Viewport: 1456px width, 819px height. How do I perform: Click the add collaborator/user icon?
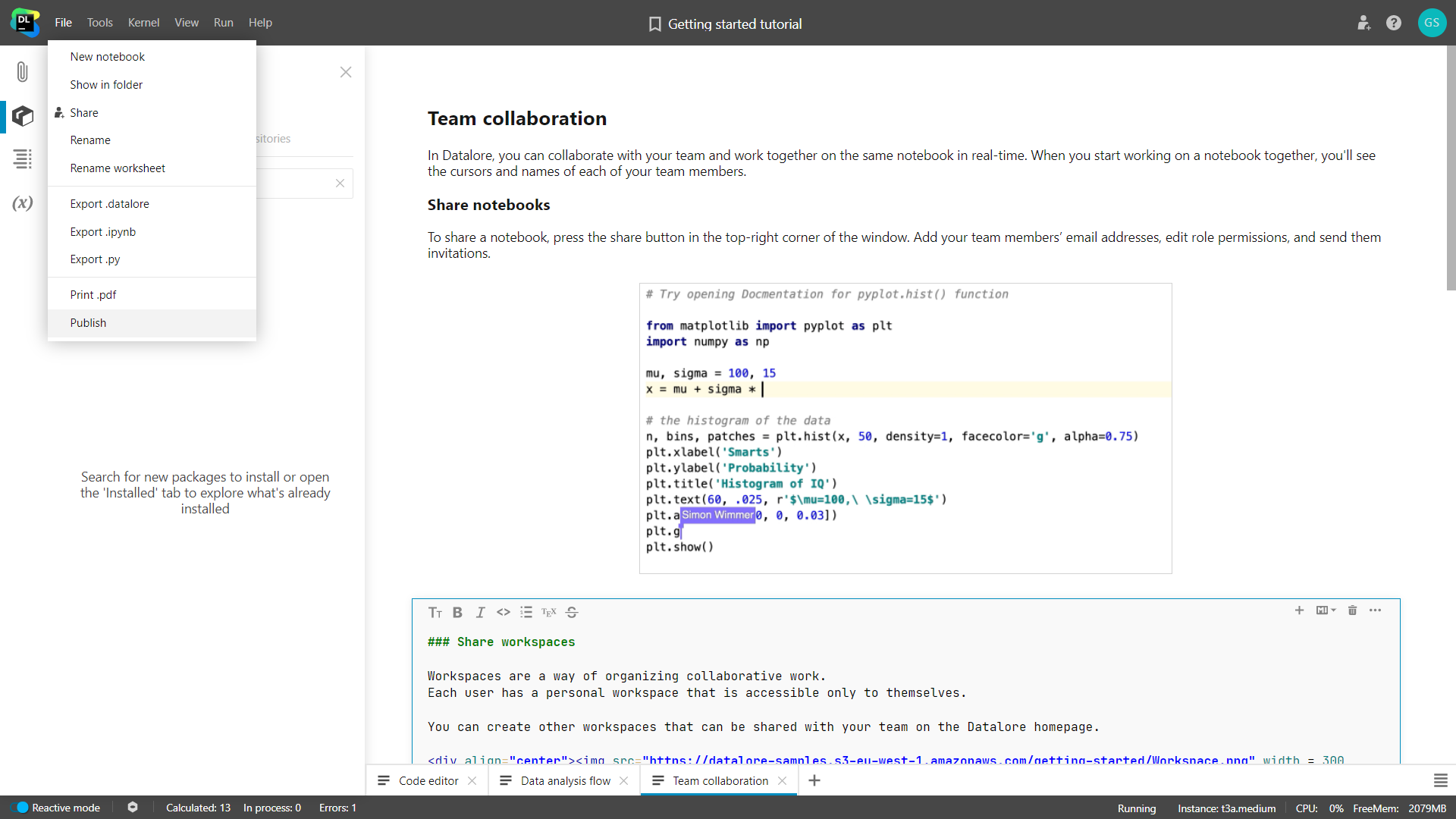coord(1363,22)
